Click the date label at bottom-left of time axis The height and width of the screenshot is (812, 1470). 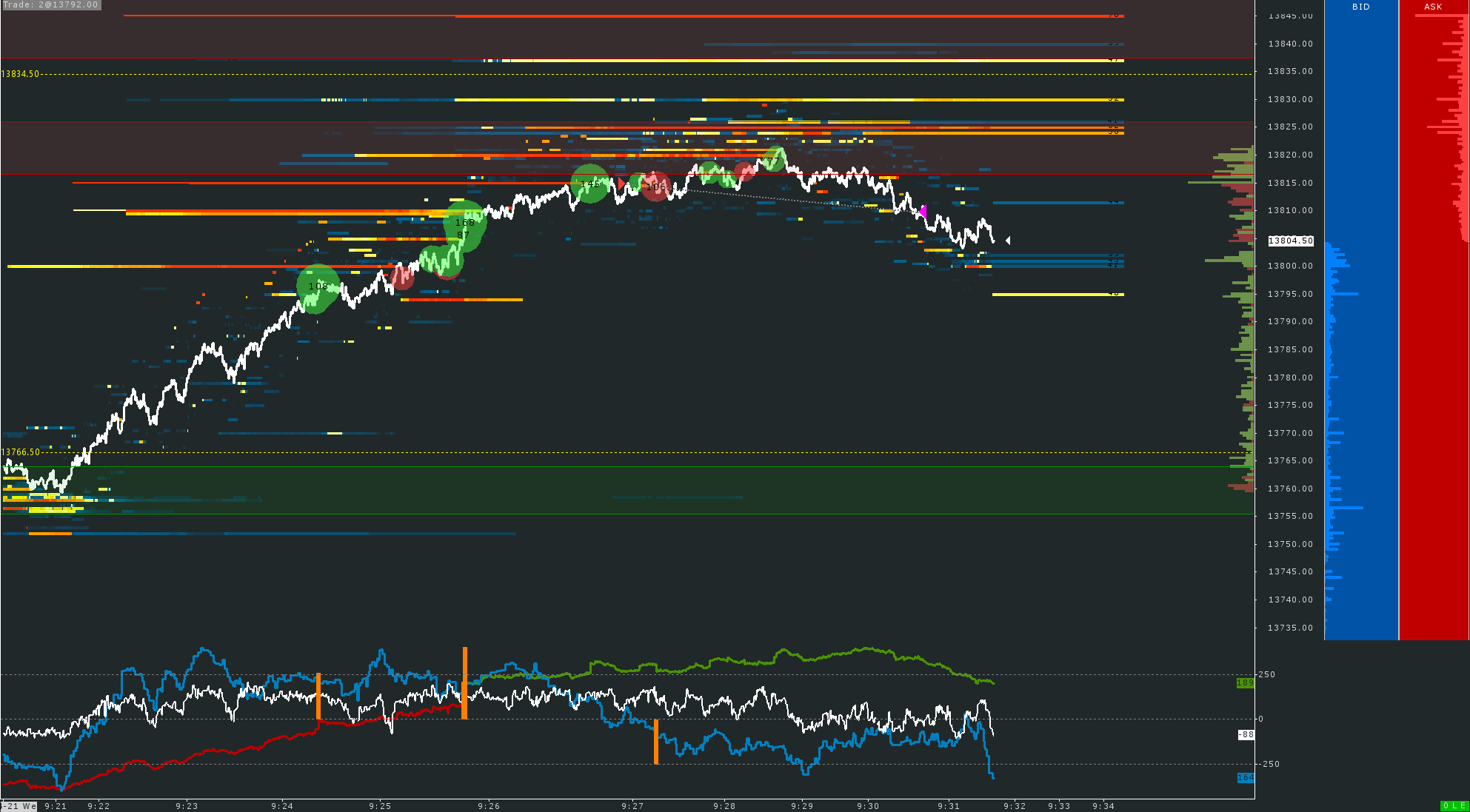pyautogui.click(x=19, y=806)
